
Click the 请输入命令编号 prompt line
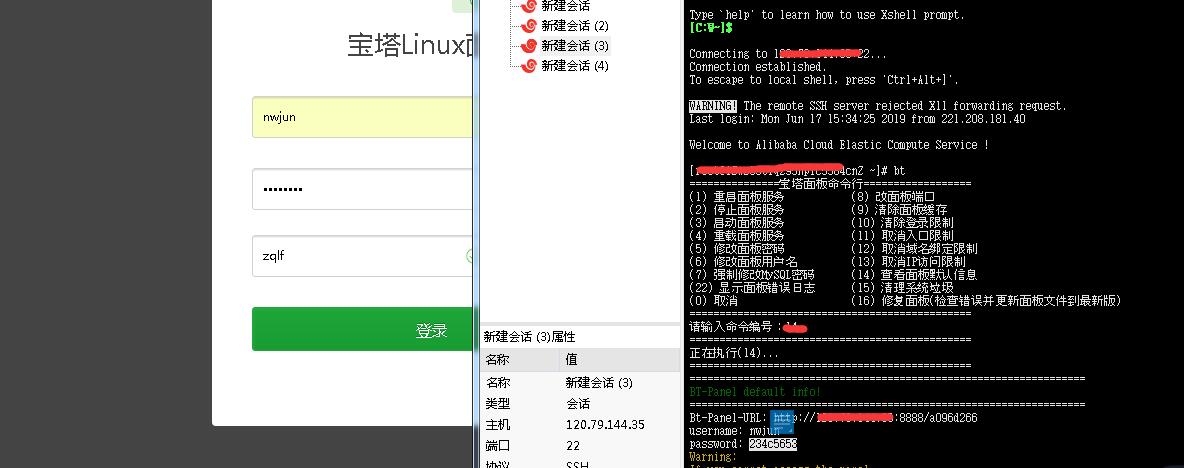(748, 327)
